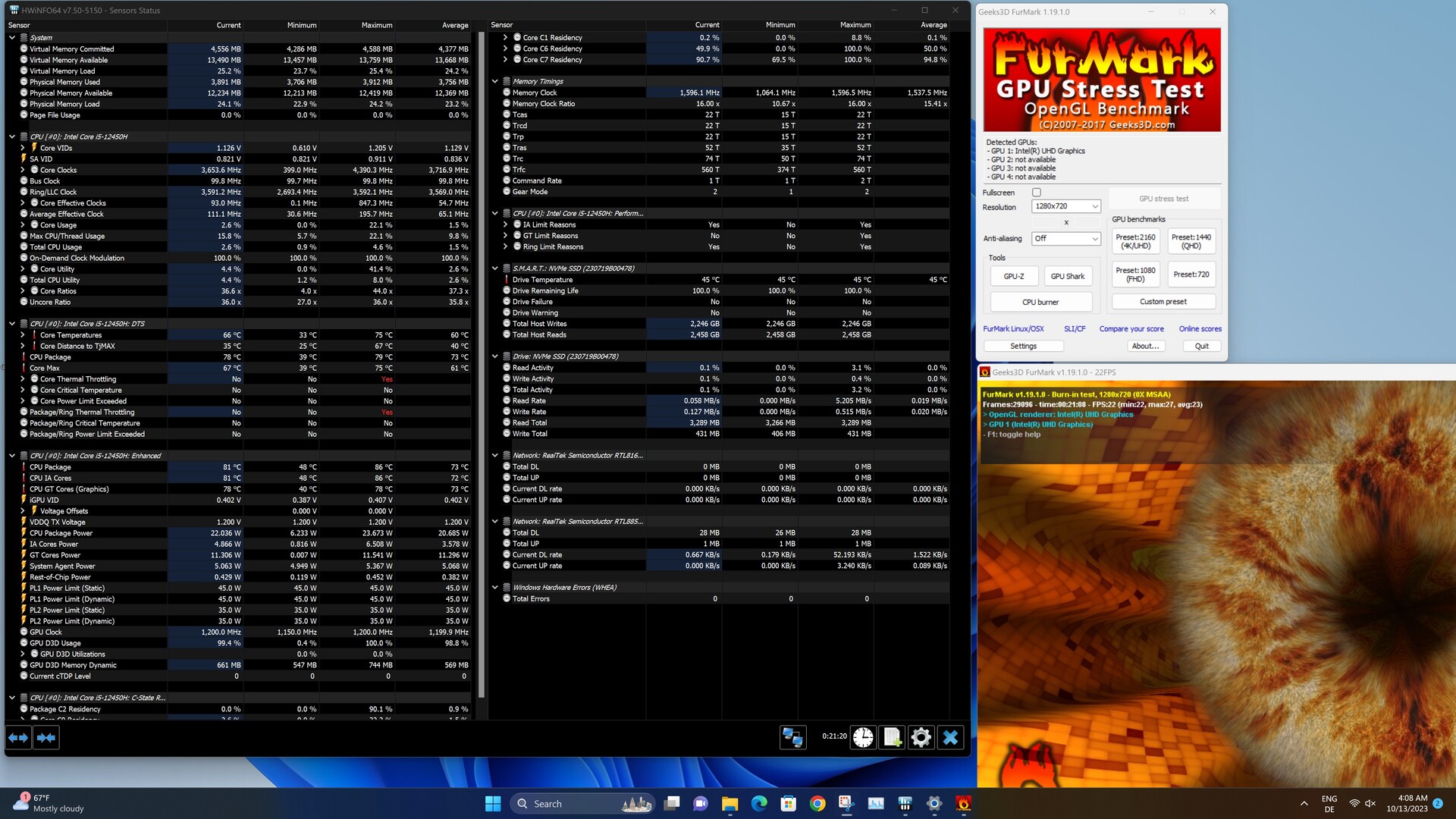
Task: Click the expand columns arrows icon in HWiNFO
Action: [x=18, y=737]
